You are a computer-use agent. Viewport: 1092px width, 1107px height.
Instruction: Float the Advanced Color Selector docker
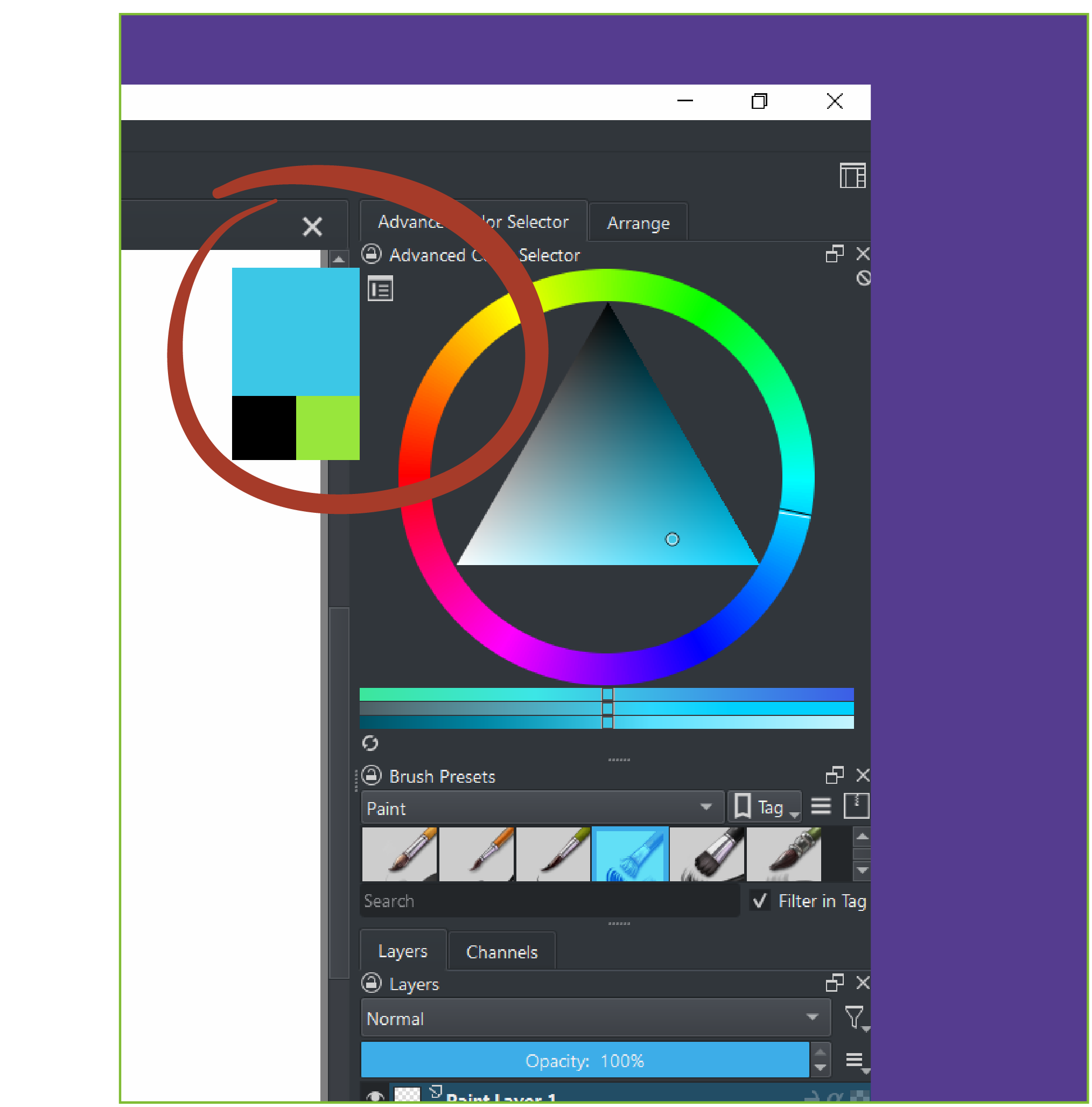[x=834, y=254]
